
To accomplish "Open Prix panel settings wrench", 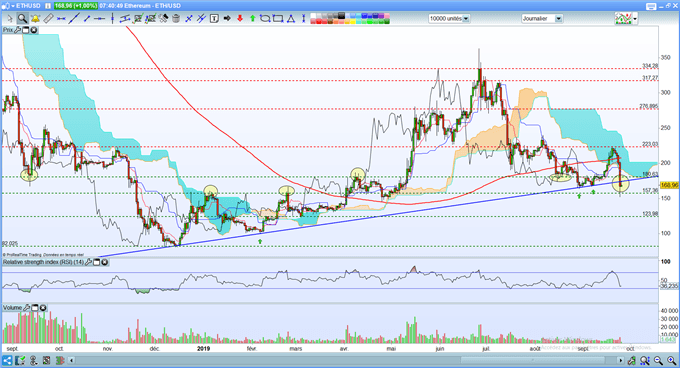I will (x=18, y=30).
